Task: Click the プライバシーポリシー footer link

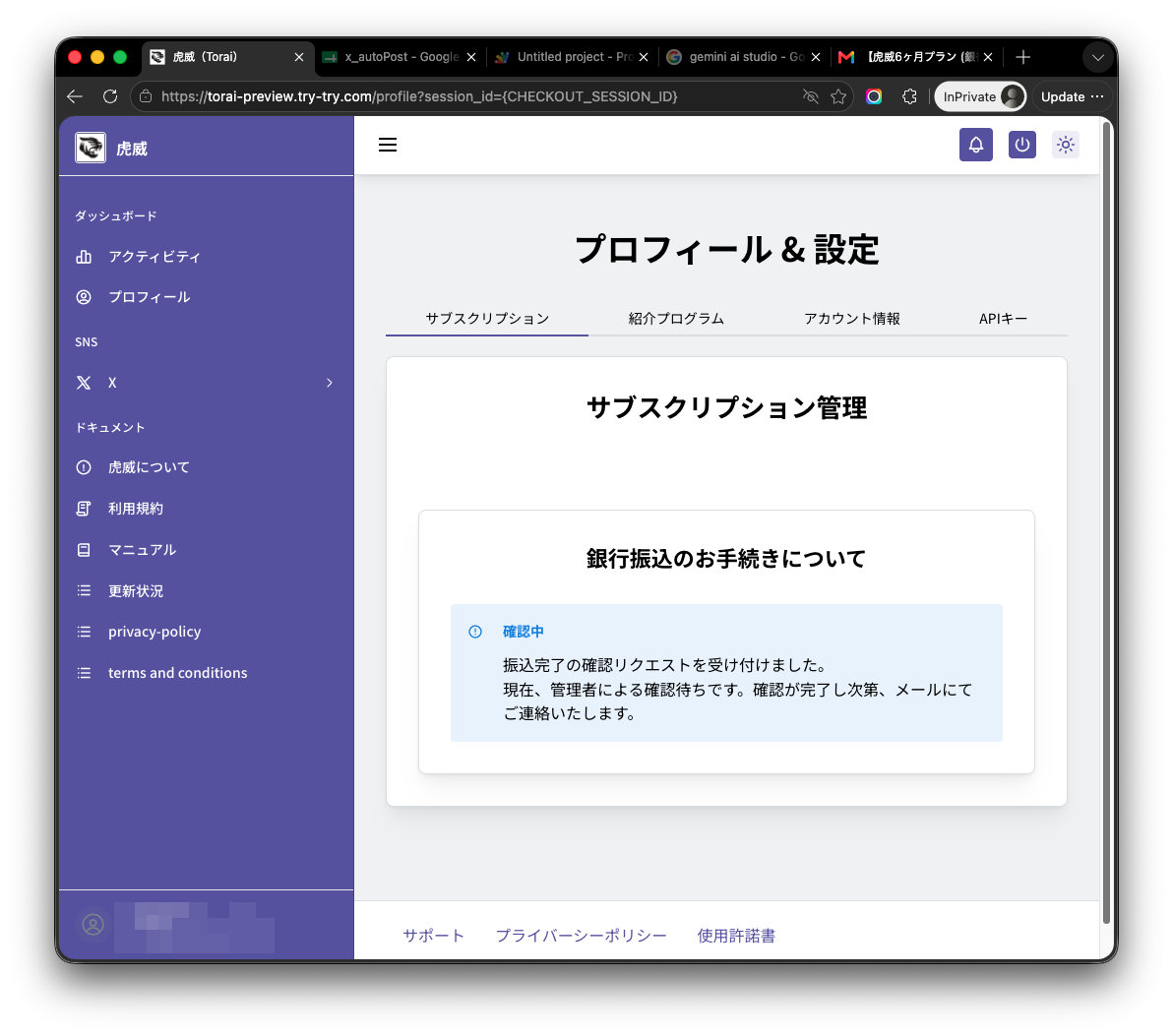Action: point(581,935)
